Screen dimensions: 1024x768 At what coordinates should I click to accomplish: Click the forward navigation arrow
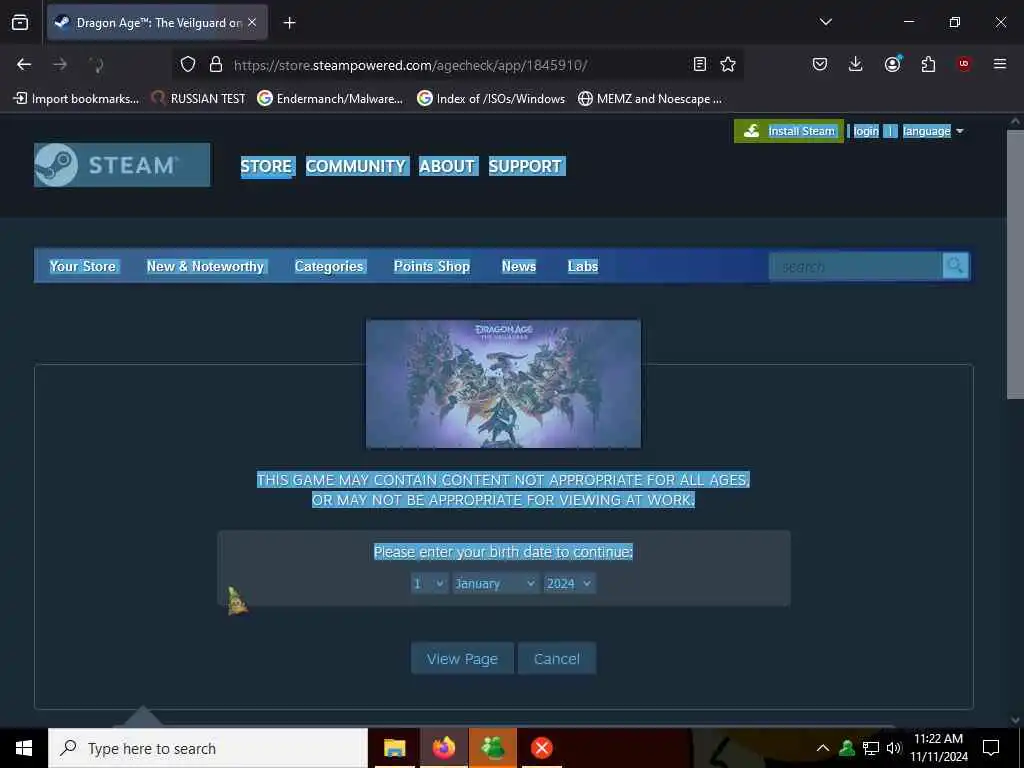pos(59,64)
